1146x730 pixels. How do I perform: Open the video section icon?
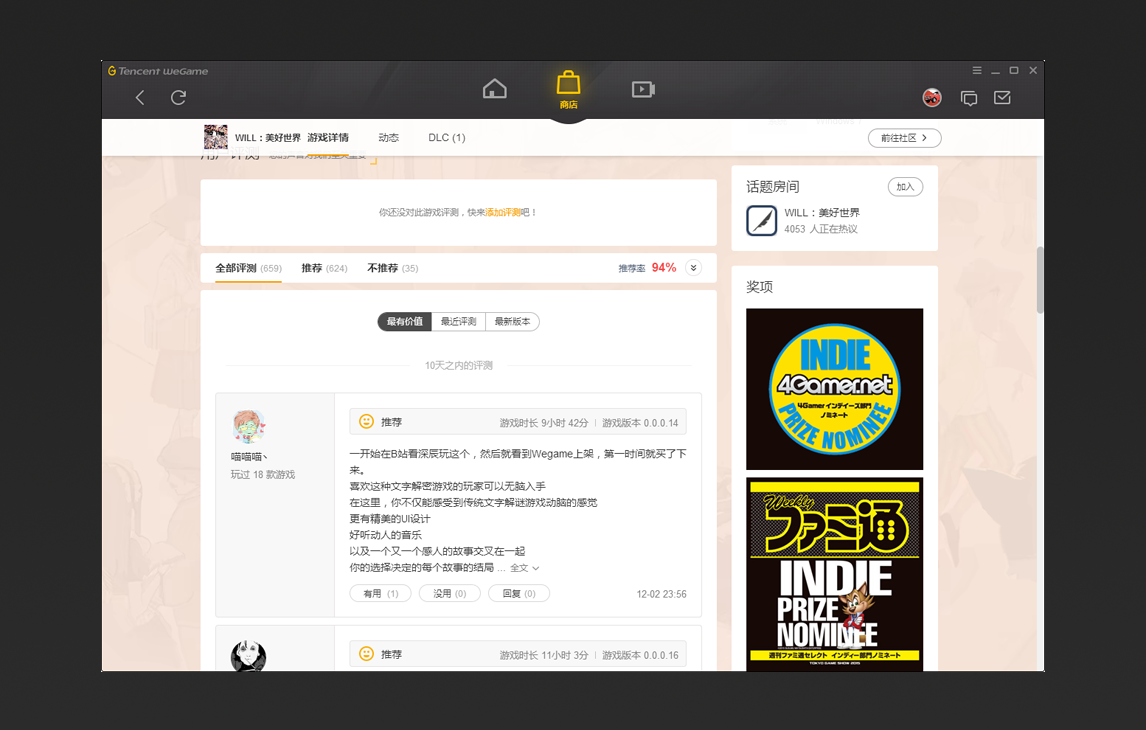pyautogui.click(x=643, y=89)
